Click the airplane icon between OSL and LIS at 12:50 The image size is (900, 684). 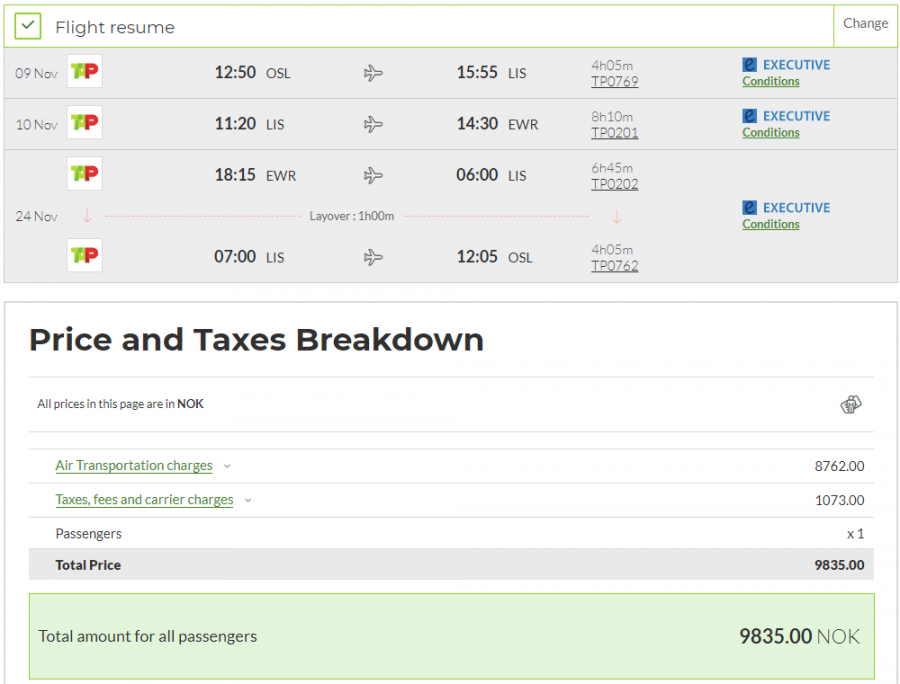(373, 73)
